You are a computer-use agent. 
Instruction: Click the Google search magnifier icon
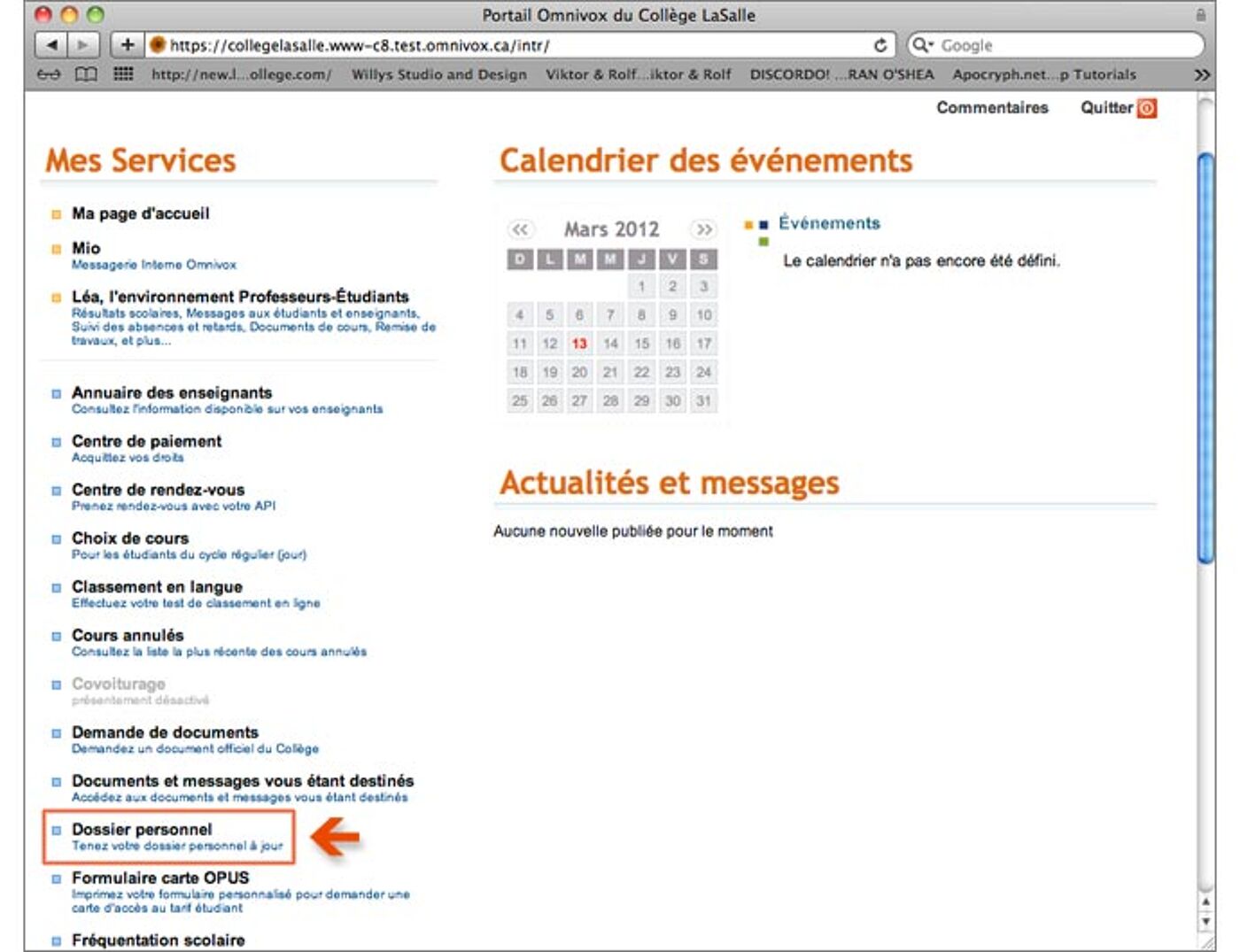pos(922,45)
